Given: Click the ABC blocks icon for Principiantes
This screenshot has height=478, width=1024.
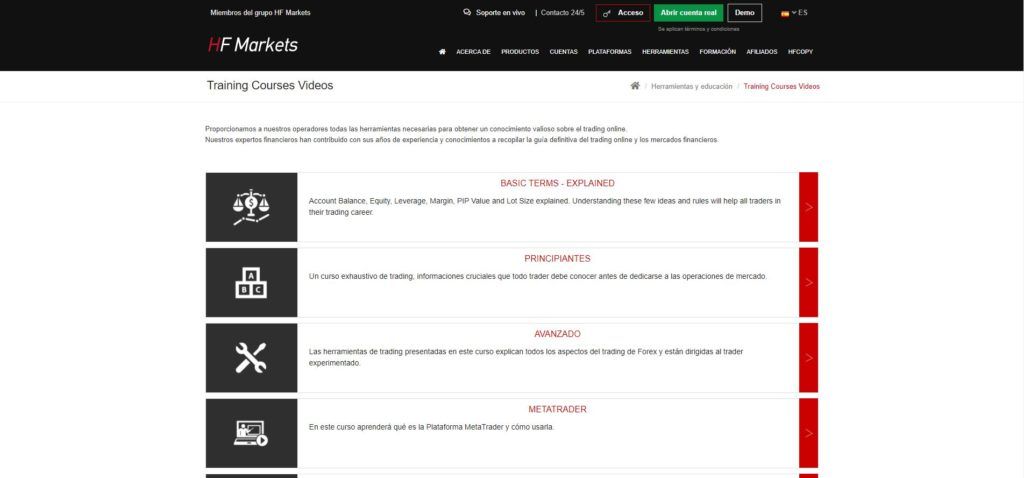Looking at the screenshot, I should pos(251,283).
